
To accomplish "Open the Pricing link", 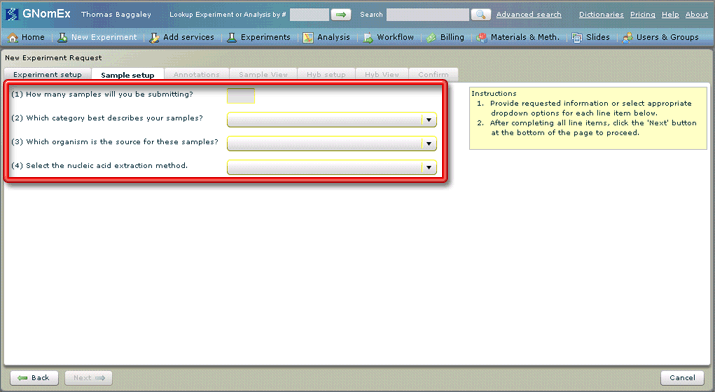I will [x=642, y=15].
